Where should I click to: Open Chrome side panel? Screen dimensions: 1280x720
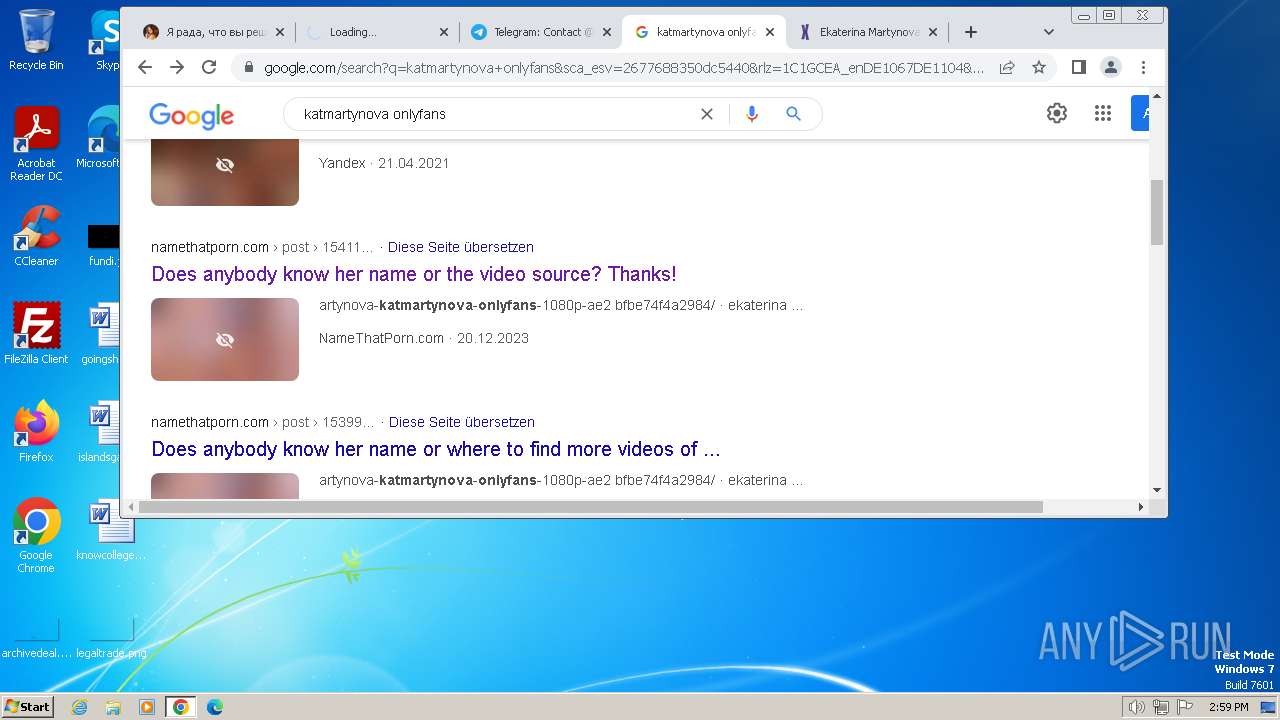(1079, 67)
